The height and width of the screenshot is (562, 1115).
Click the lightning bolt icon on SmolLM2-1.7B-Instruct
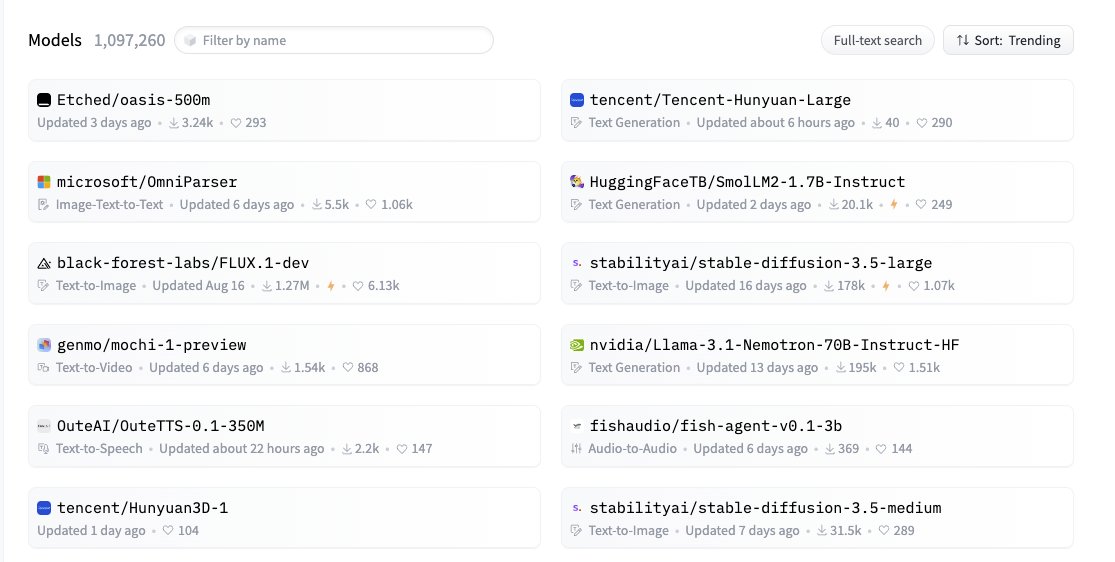coord(894,205)
